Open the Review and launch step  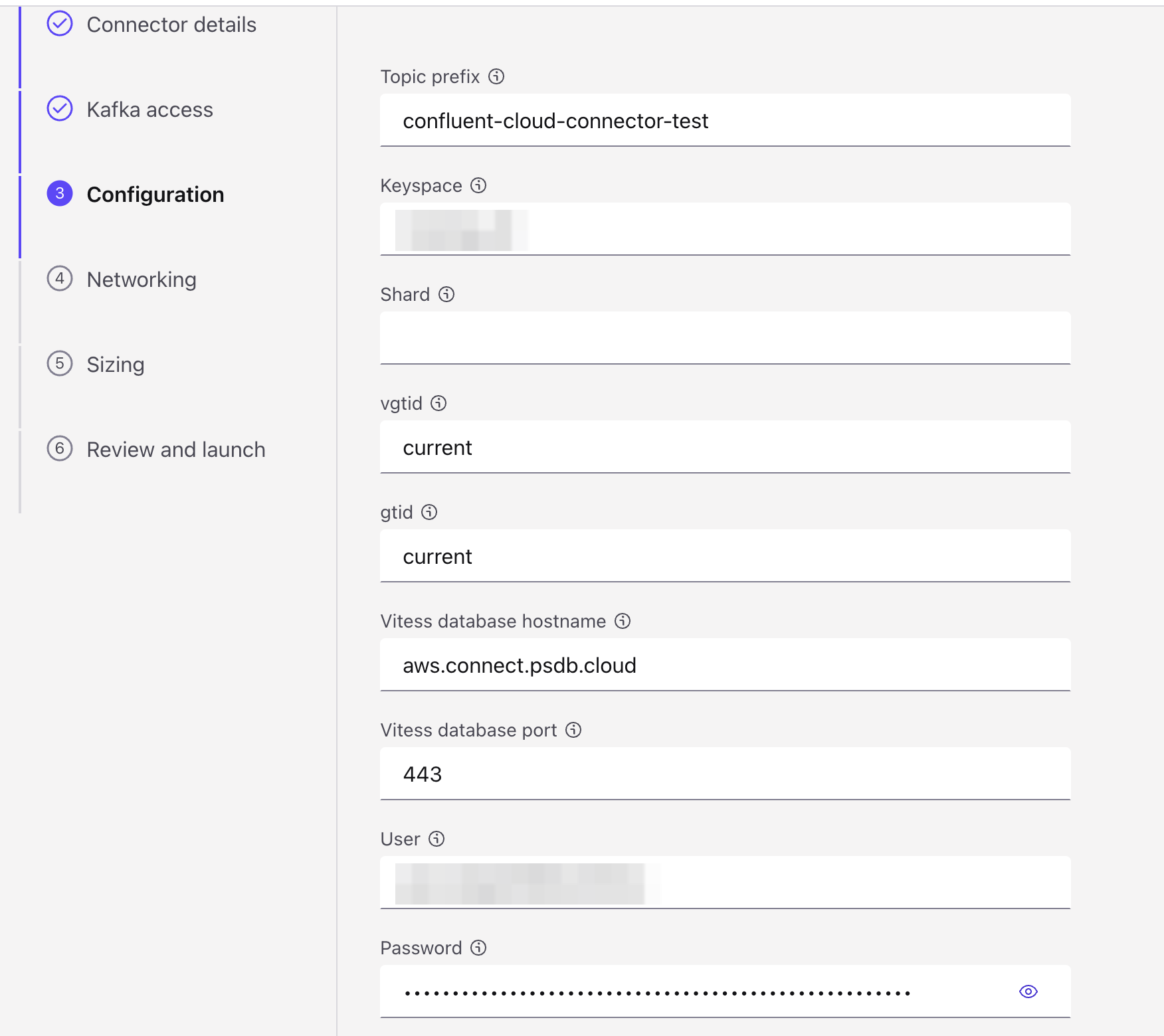(x=176, y=450)
